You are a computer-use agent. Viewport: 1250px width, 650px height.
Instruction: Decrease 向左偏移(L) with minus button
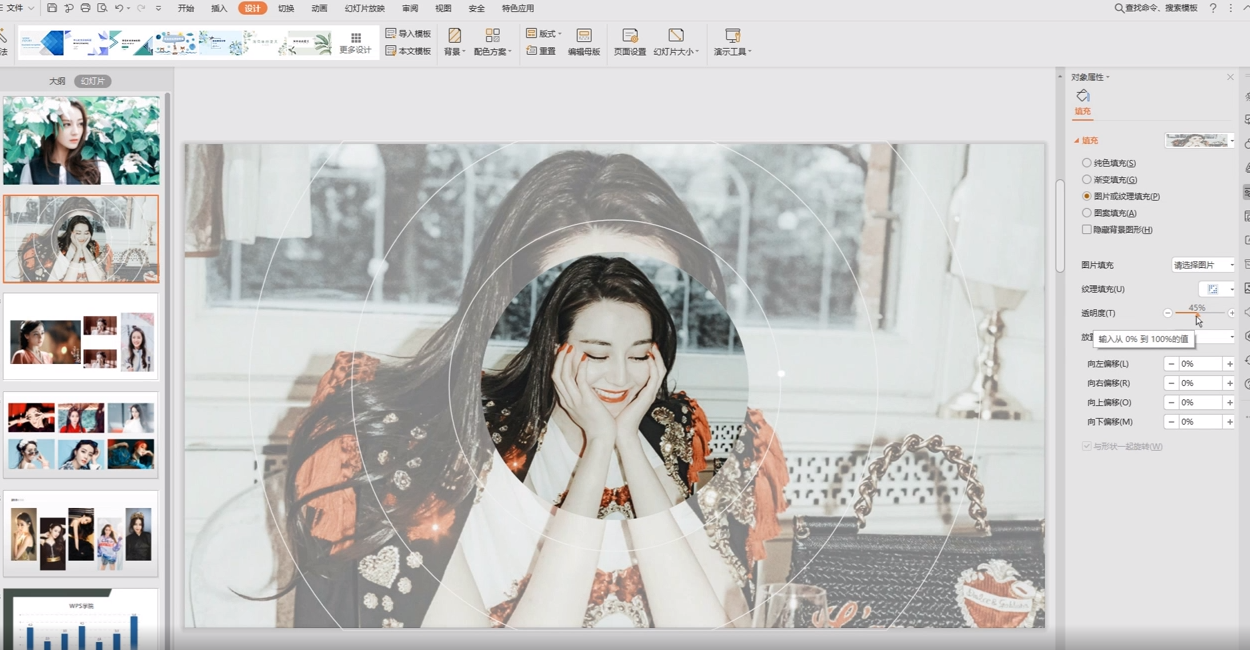(1171, 364)
